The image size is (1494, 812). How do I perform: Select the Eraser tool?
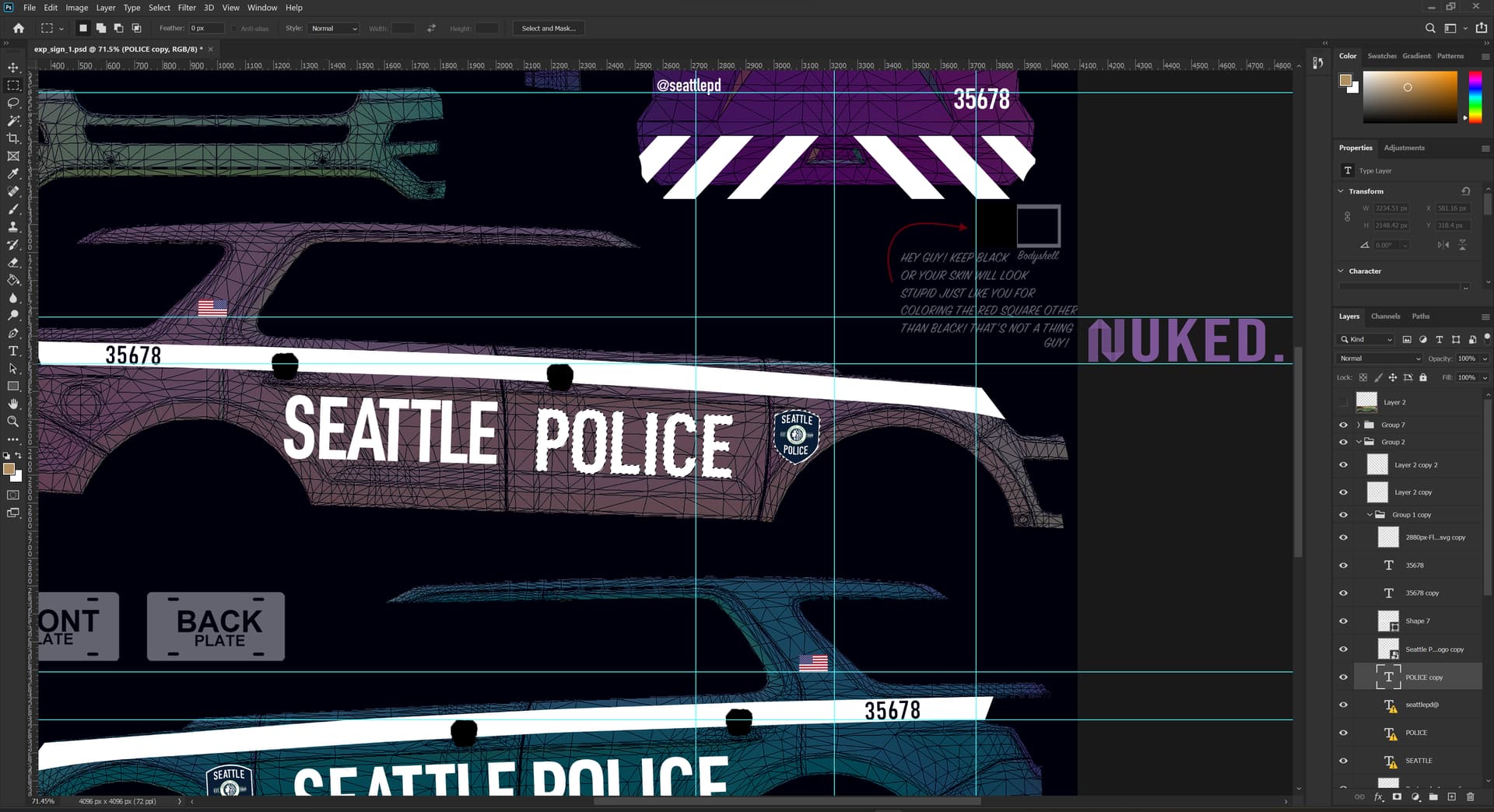[x=13, y=262]
